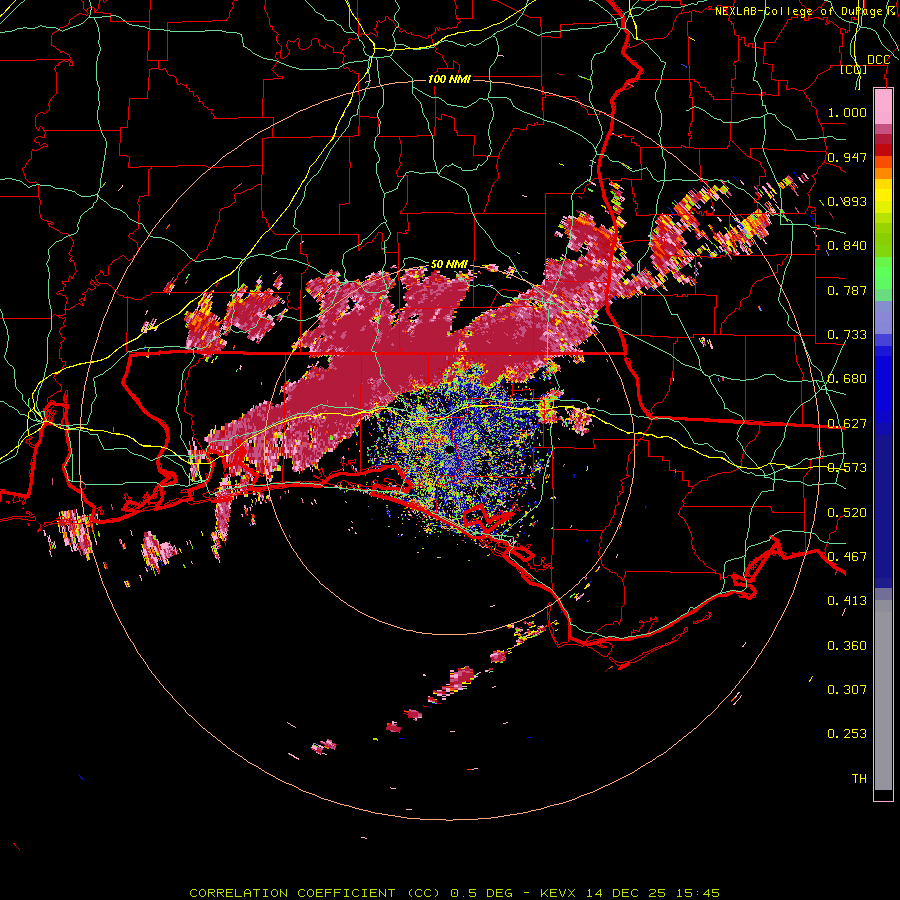
Task: Click the radar site center dot in the blue clutter
Action: tap(449, 449)
